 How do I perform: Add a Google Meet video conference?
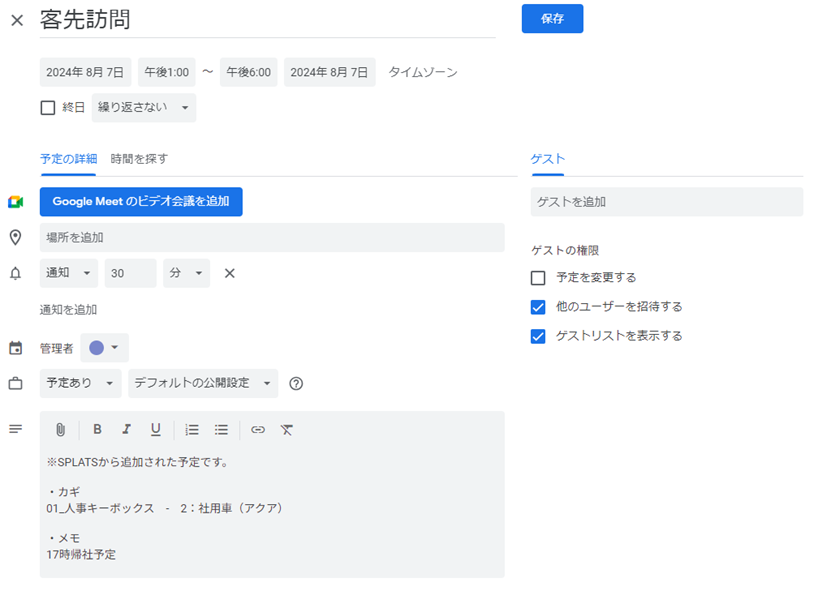pyautogui.click(x=141, y=201)
